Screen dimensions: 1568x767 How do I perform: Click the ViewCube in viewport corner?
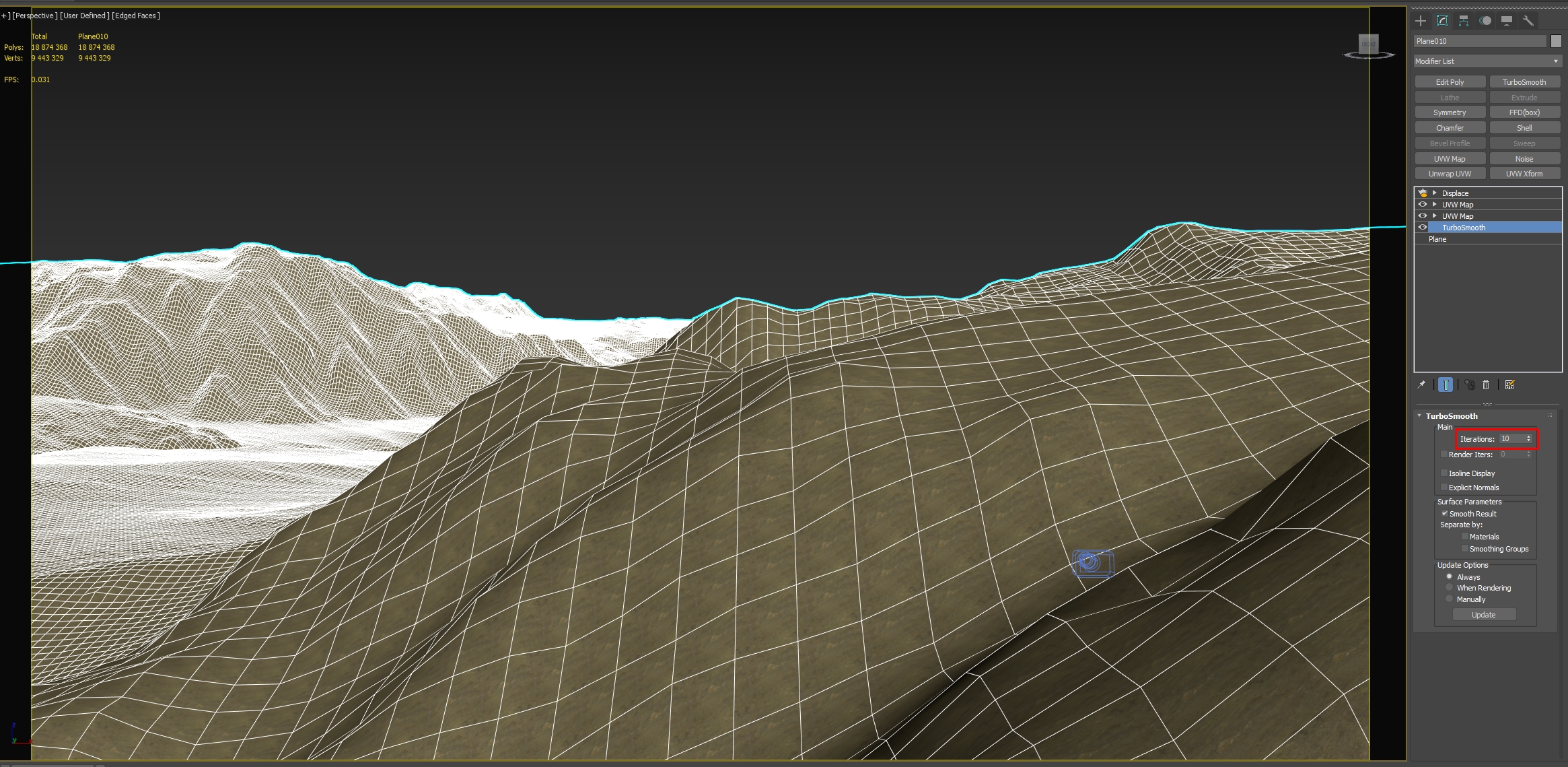click(x=1368, y=46)
